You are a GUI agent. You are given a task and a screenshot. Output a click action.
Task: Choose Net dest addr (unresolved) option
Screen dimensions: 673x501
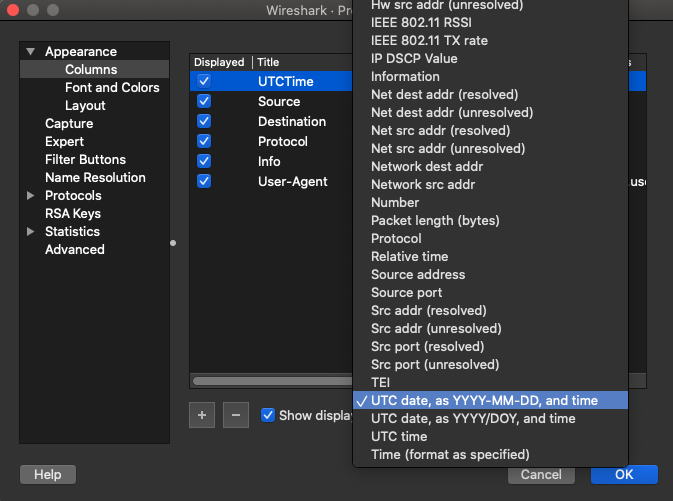click(490, 112)
